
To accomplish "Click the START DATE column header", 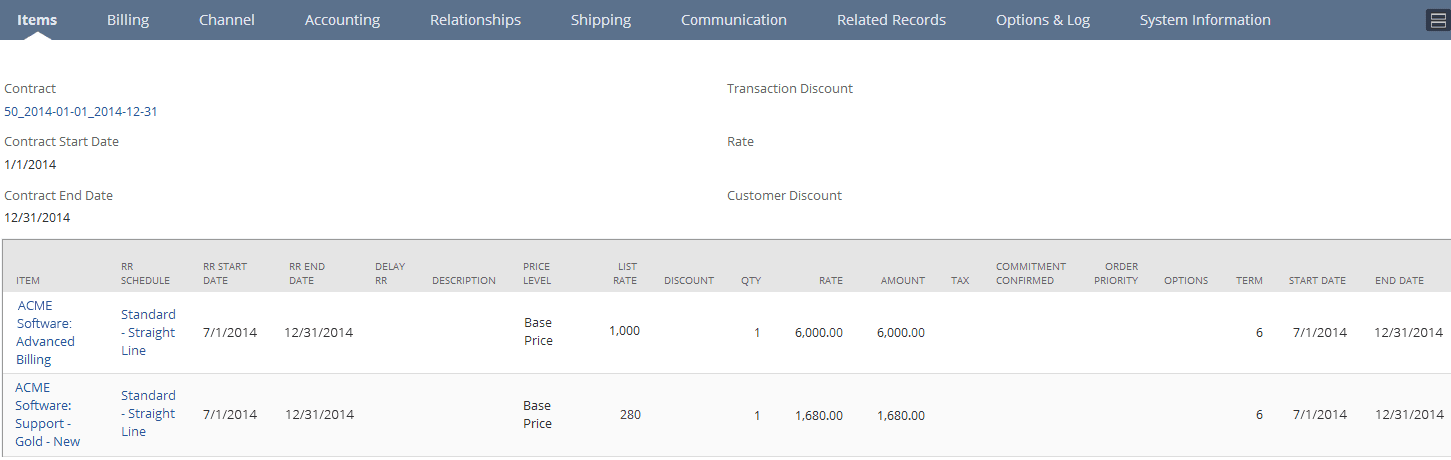I will [1317, 281].
